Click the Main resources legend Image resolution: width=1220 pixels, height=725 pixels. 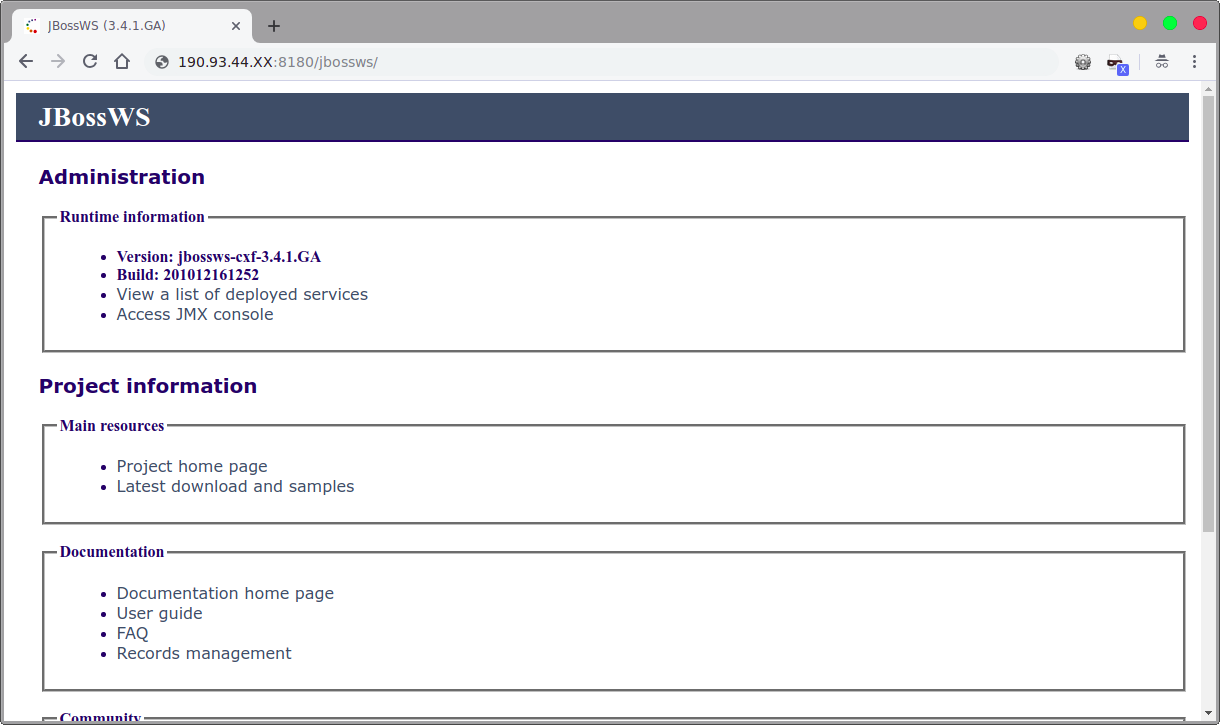[112, 426]
